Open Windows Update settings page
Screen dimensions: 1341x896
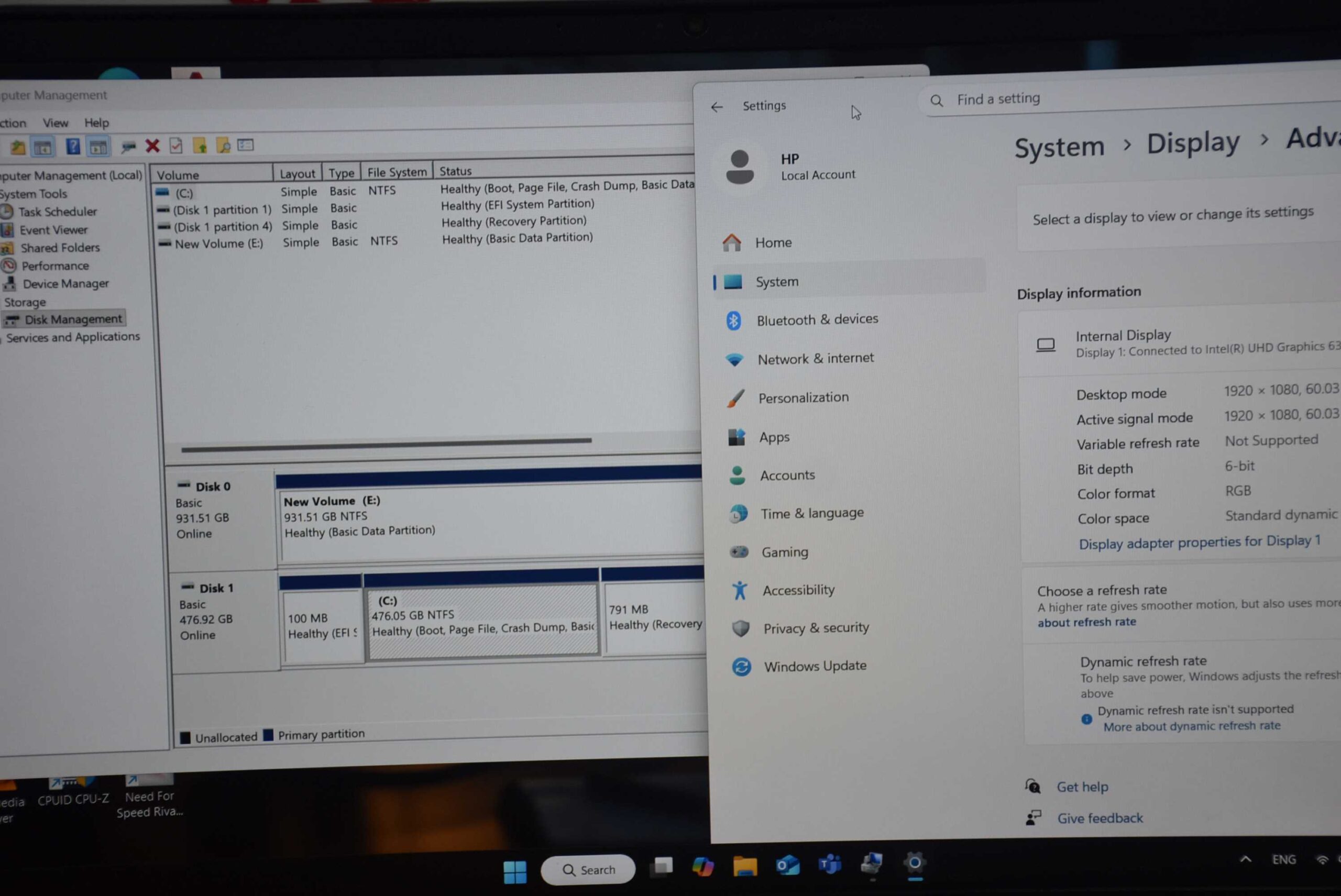(815, 666)
